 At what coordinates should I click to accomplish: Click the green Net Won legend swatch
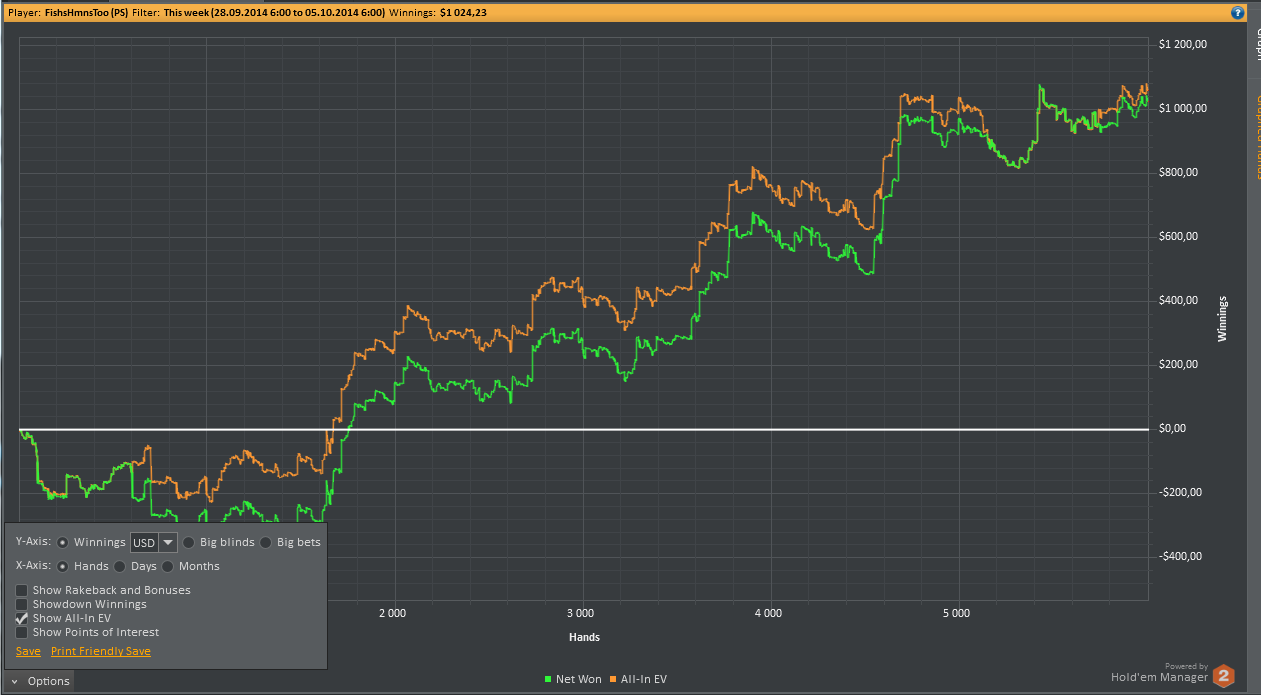548,680
